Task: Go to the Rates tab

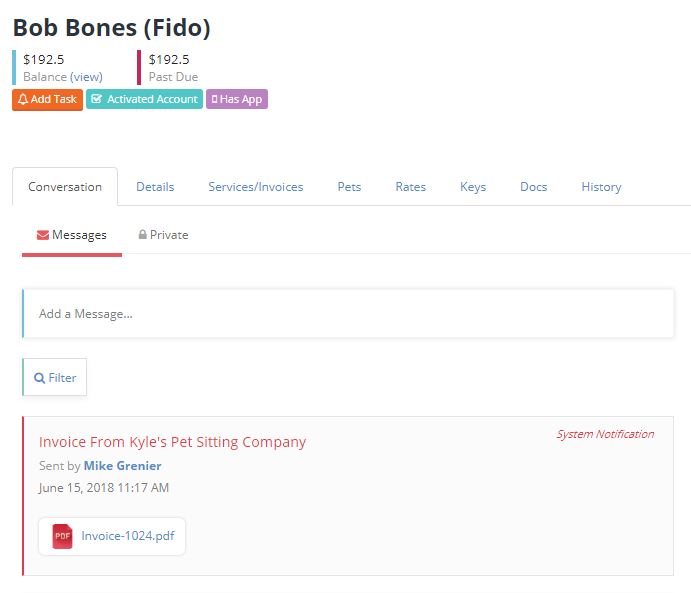Action: tap(411, 187)
